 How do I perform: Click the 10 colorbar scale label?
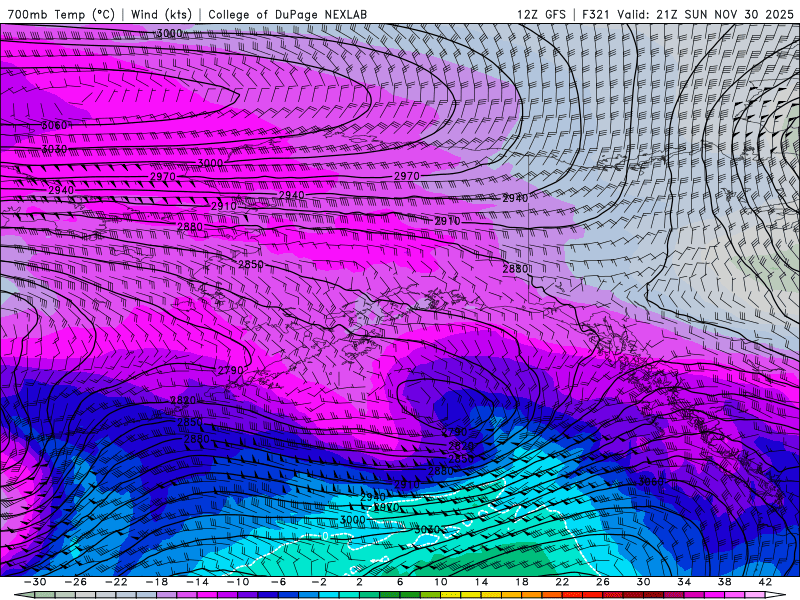440,582
